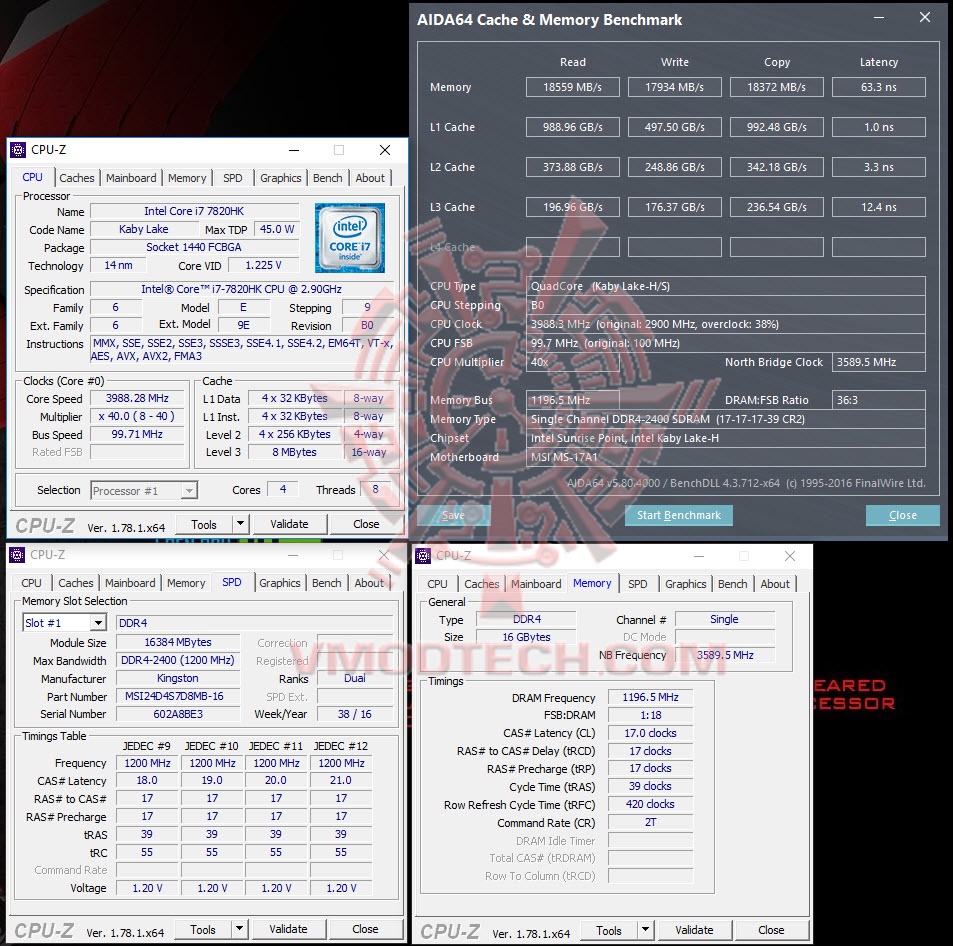
Task: Click Intel Core i7 7820HK name field
Action: pyautogui.click(x=194, y=211)
